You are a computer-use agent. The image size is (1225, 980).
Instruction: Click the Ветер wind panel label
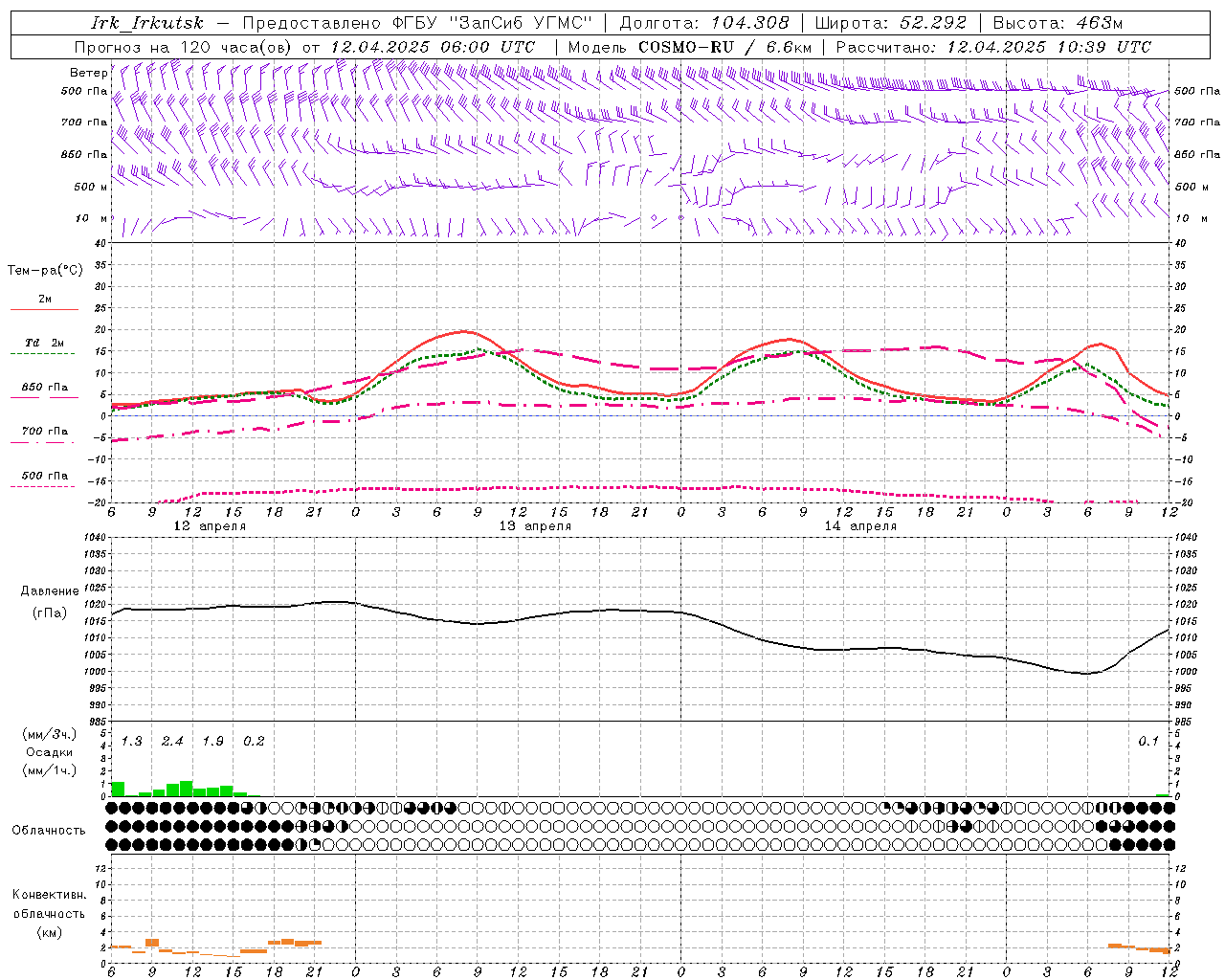point(88,73)
